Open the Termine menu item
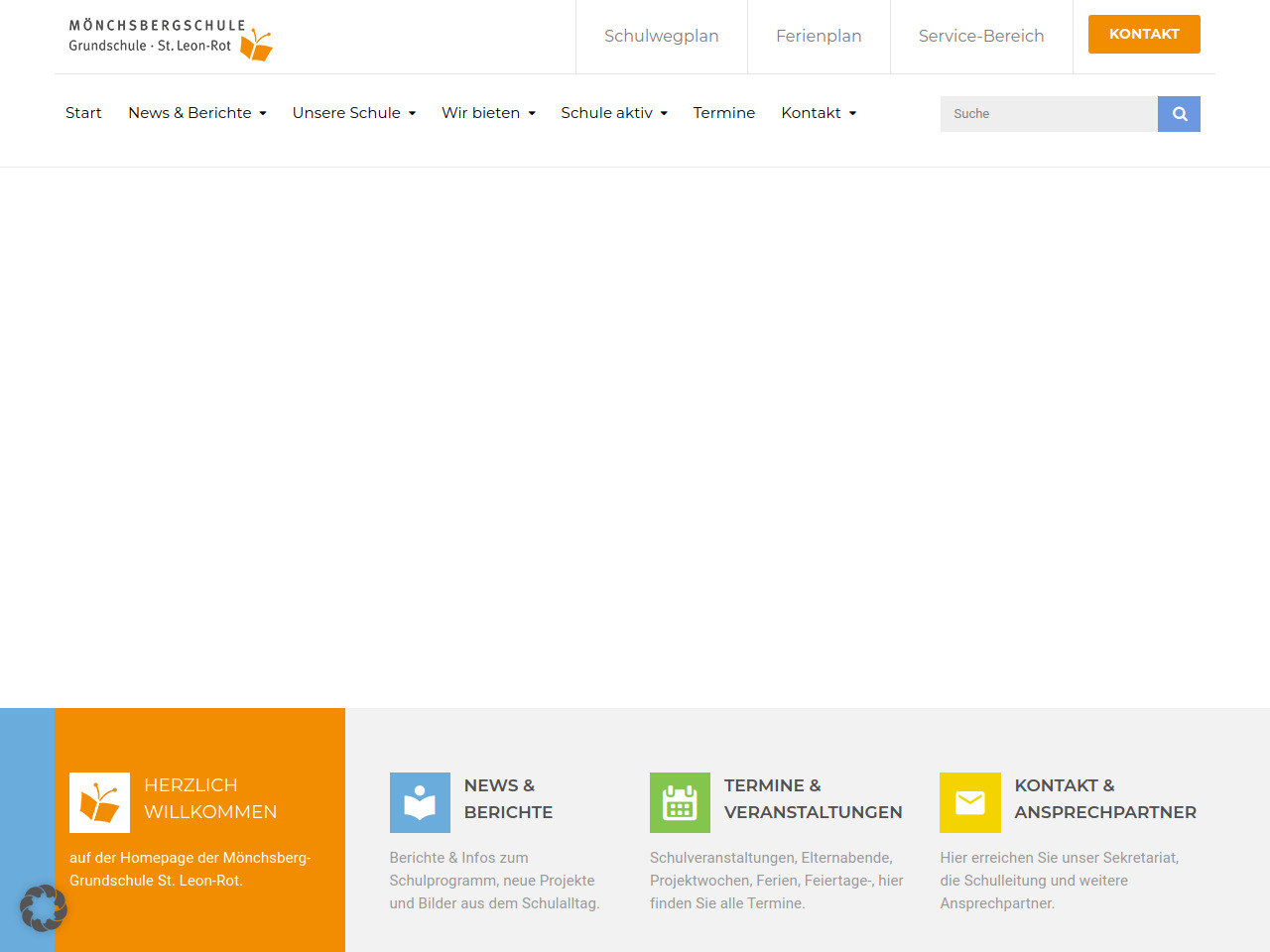This screenshot has height=952, width=1270. [724, 113]
